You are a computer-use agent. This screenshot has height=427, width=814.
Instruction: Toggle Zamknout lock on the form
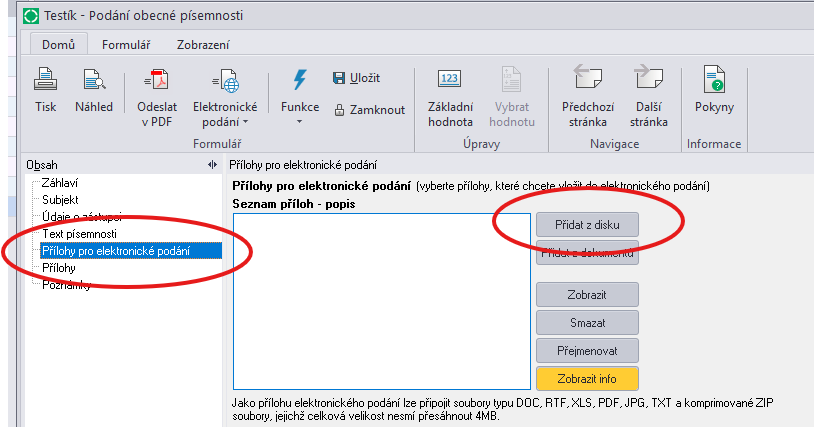369,110
